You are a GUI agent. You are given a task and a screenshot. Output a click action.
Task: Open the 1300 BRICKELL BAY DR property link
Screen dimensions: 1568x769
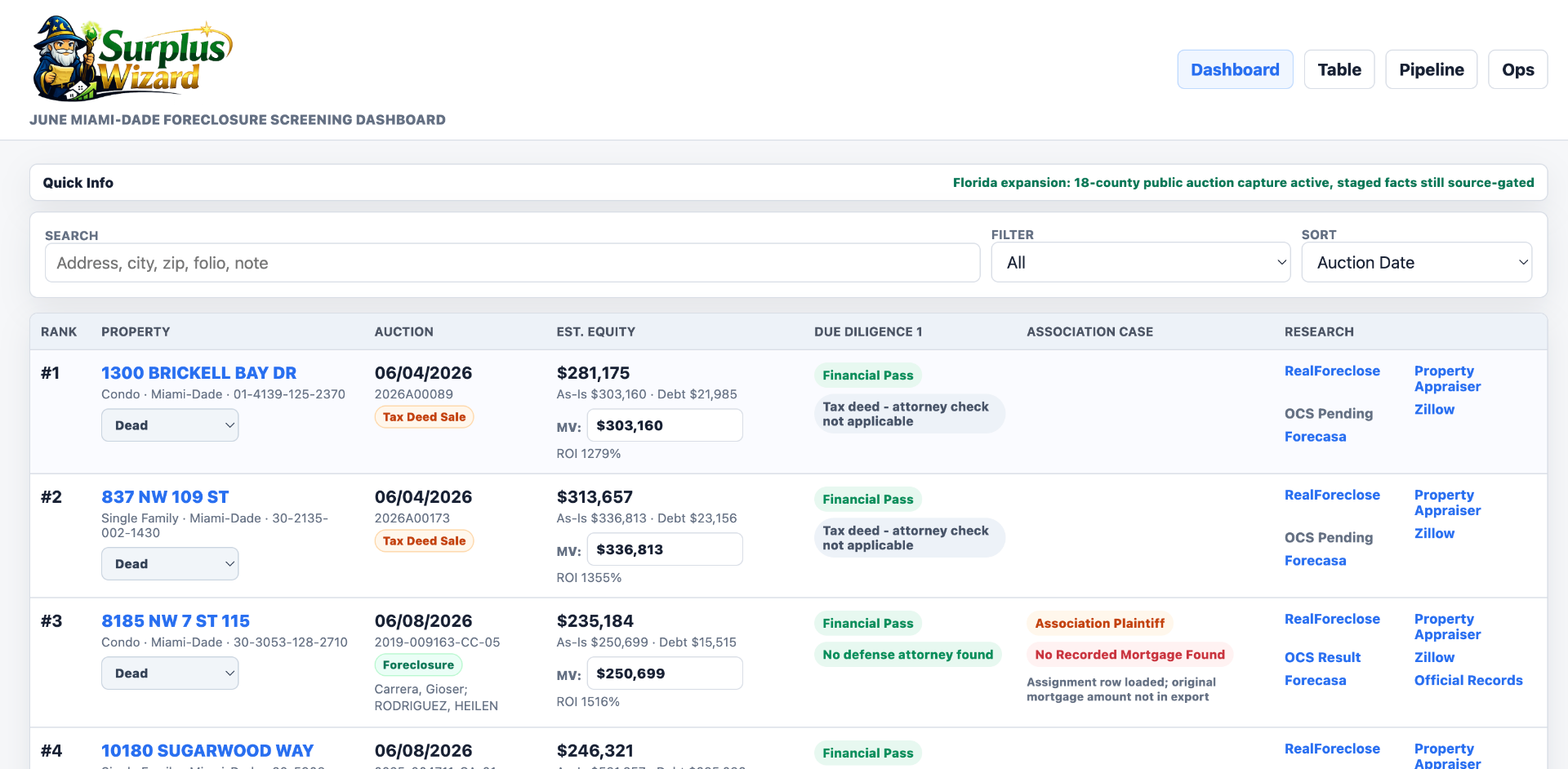198,373
